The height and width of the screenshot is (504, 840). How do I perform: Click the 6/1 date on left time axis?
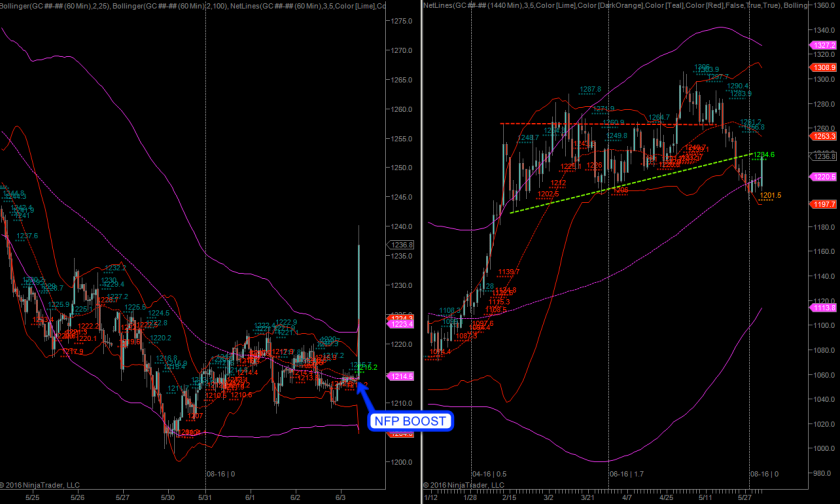(x=250, y=498)
